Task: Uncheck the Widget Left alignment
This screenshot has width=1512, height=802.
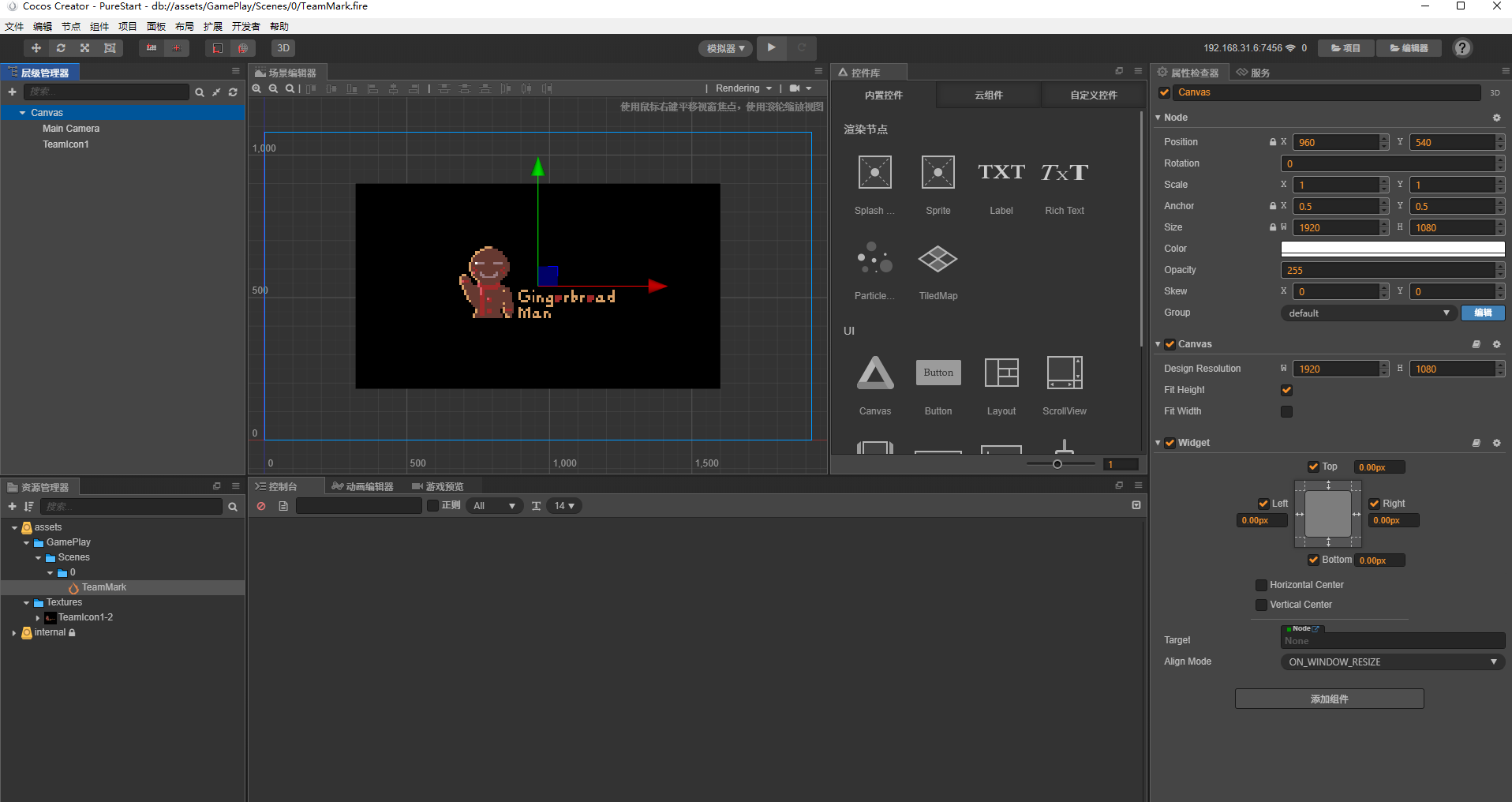Action: [1263, 504]
